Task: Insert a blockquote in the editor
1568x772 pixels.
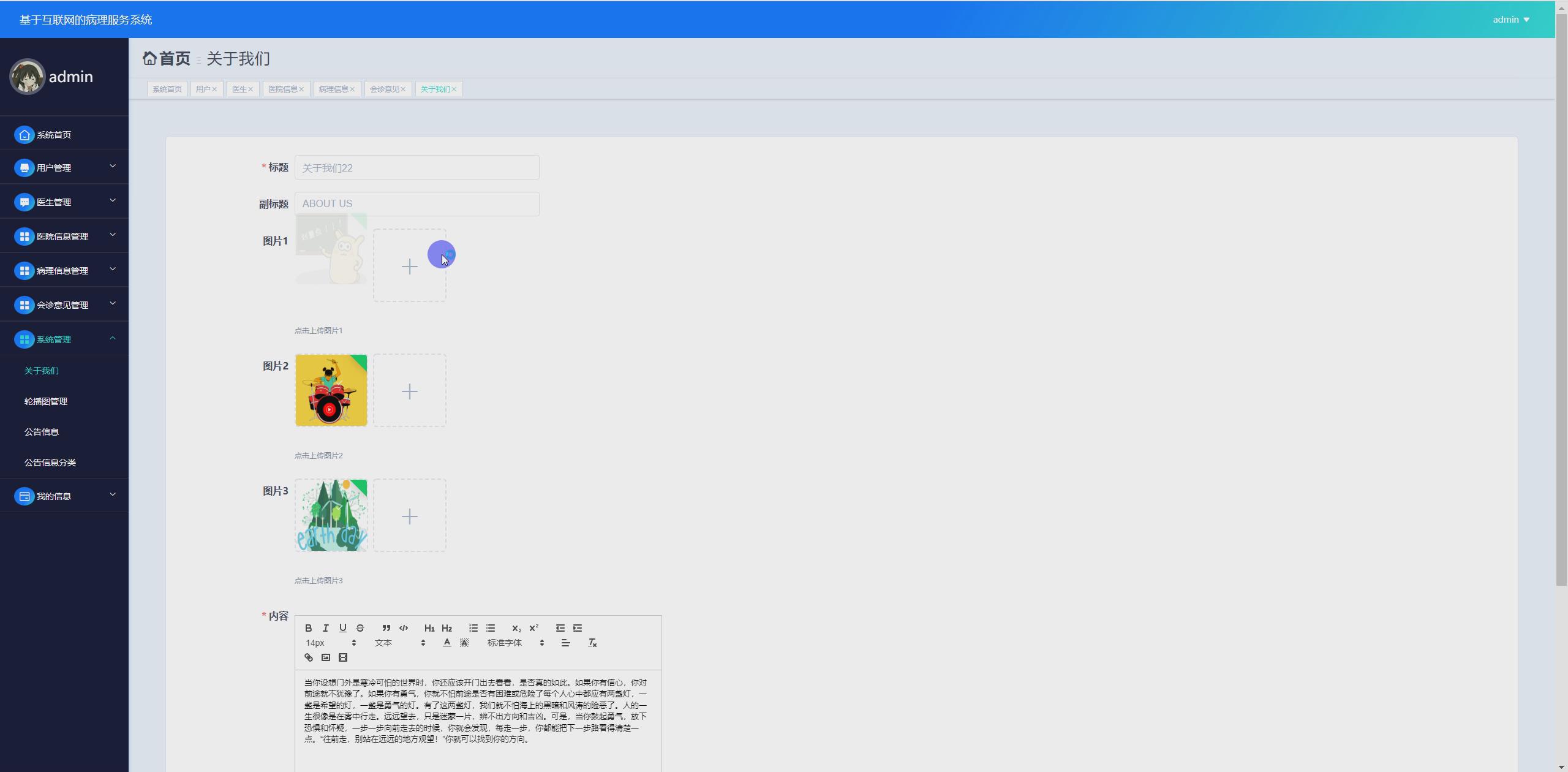Action: click(x=386, y=628)
